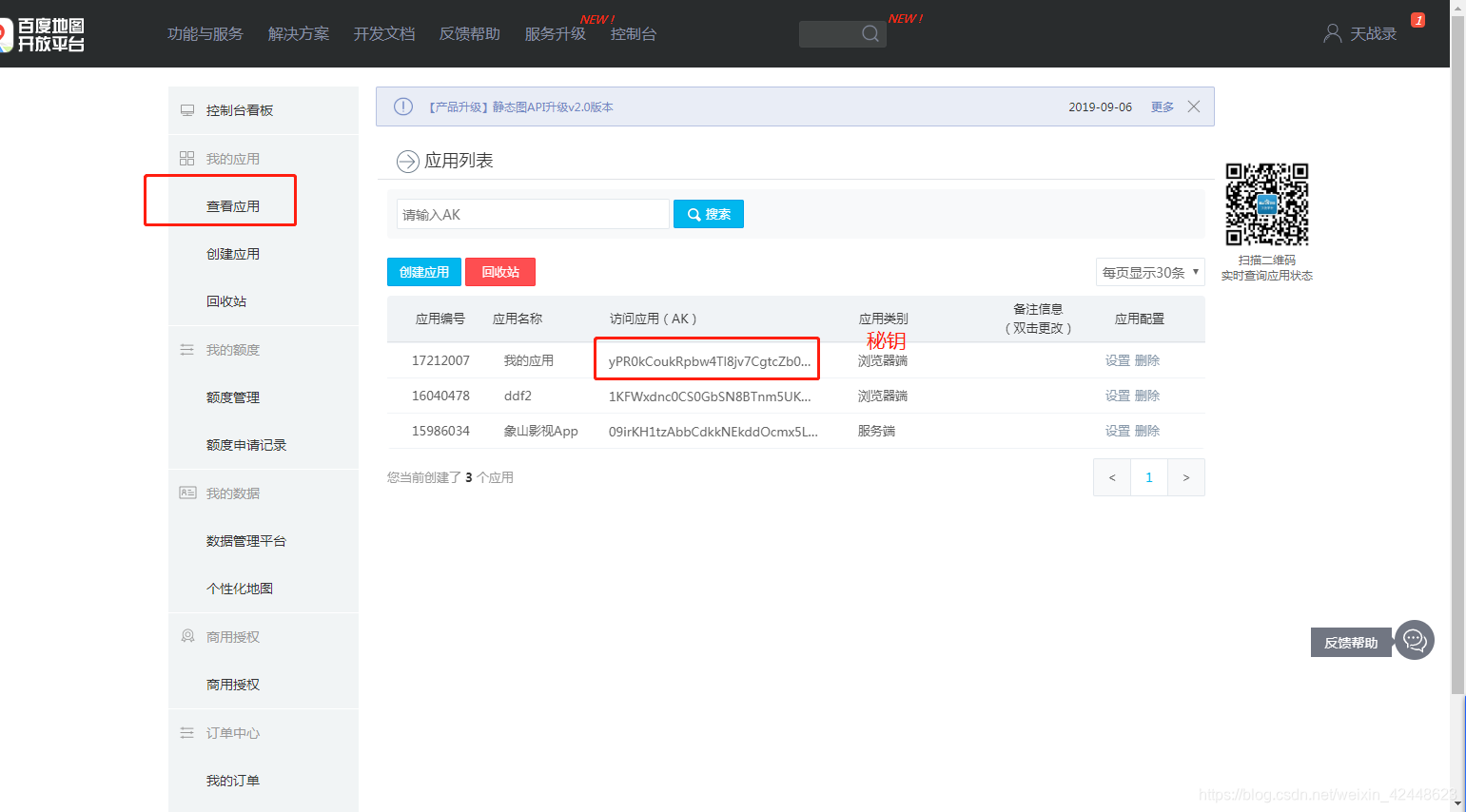Screen dimensions: 1466x812
Task: Open 服务升级 menu
Action: tap(556, 34)
